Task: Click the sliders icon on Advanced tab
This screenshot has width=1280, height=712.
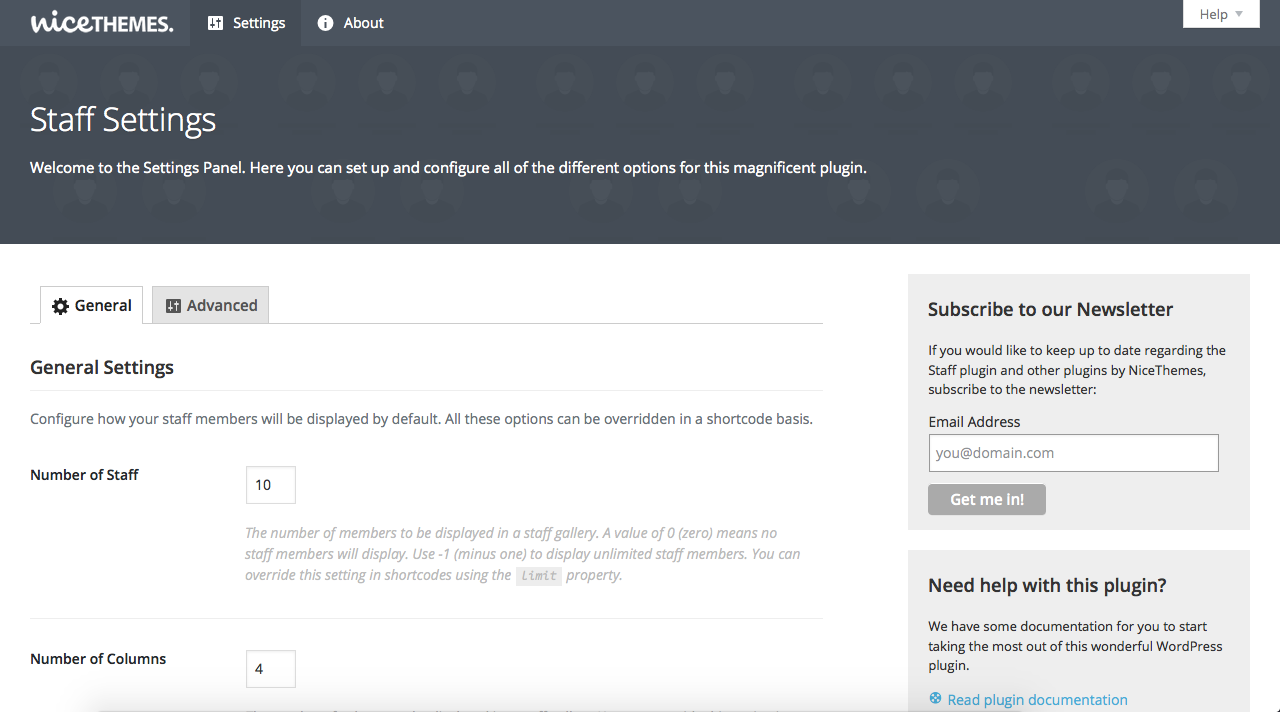Action: click(173, 306)
